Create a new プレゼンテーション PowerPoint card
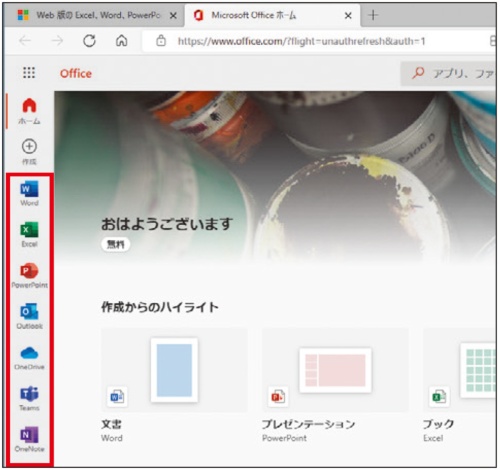The height and width of the screenshot is (470, 500). point(335,386)
